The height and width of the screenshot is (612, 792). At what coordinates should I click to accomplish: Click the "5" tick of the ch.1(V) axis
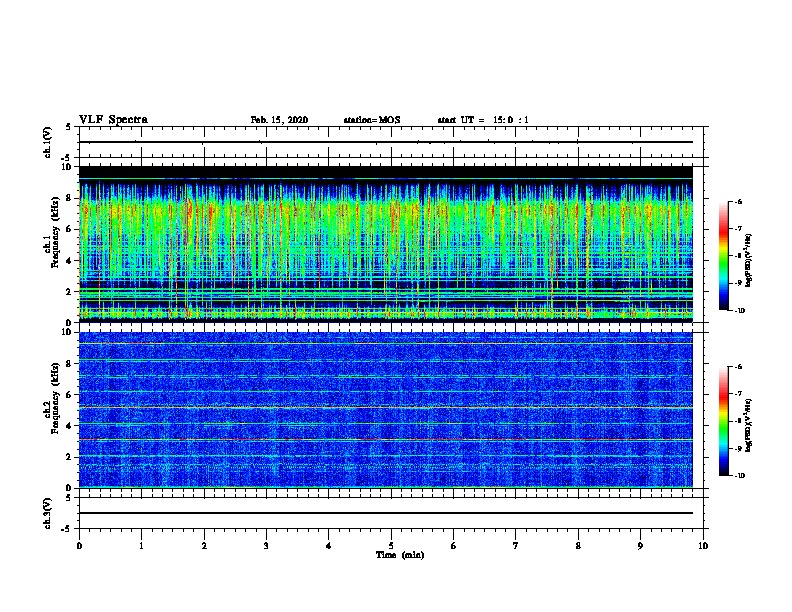point(69,127)
